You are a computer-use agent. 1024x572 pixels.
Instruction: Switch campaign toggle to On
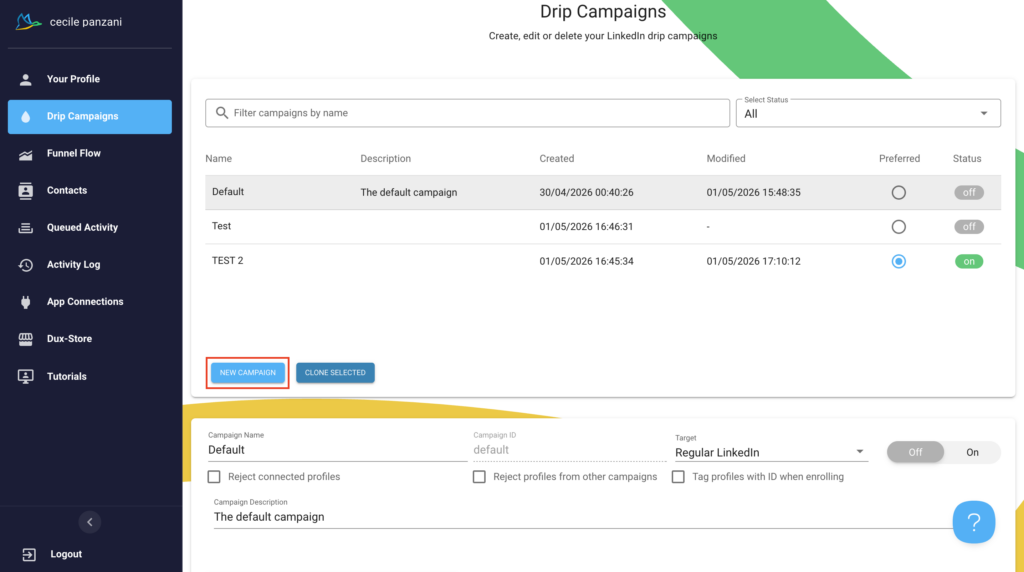[x=972, y=453]
